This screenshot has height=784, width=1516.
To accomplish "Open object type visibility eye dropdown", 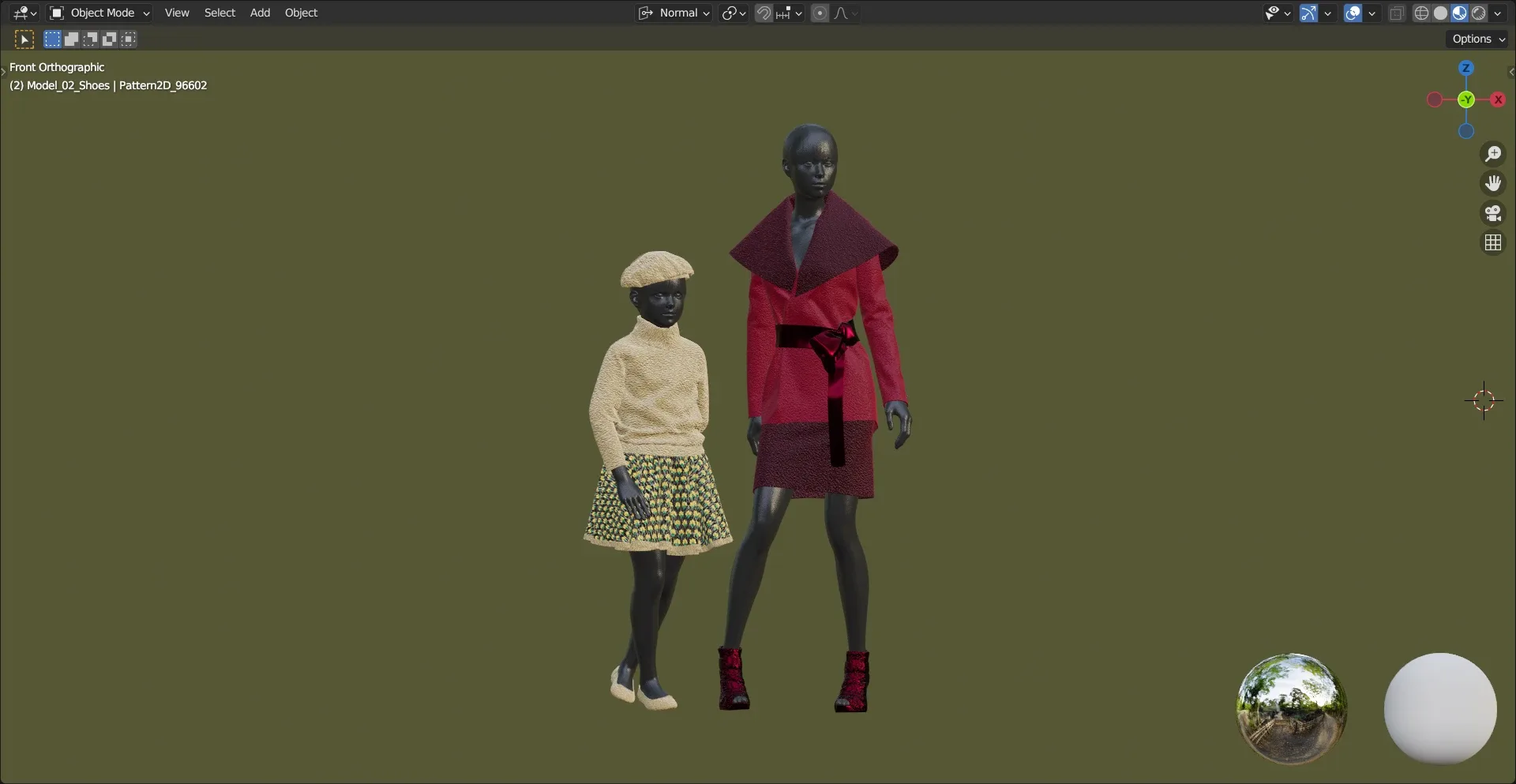I will [x=1277, y=13].
